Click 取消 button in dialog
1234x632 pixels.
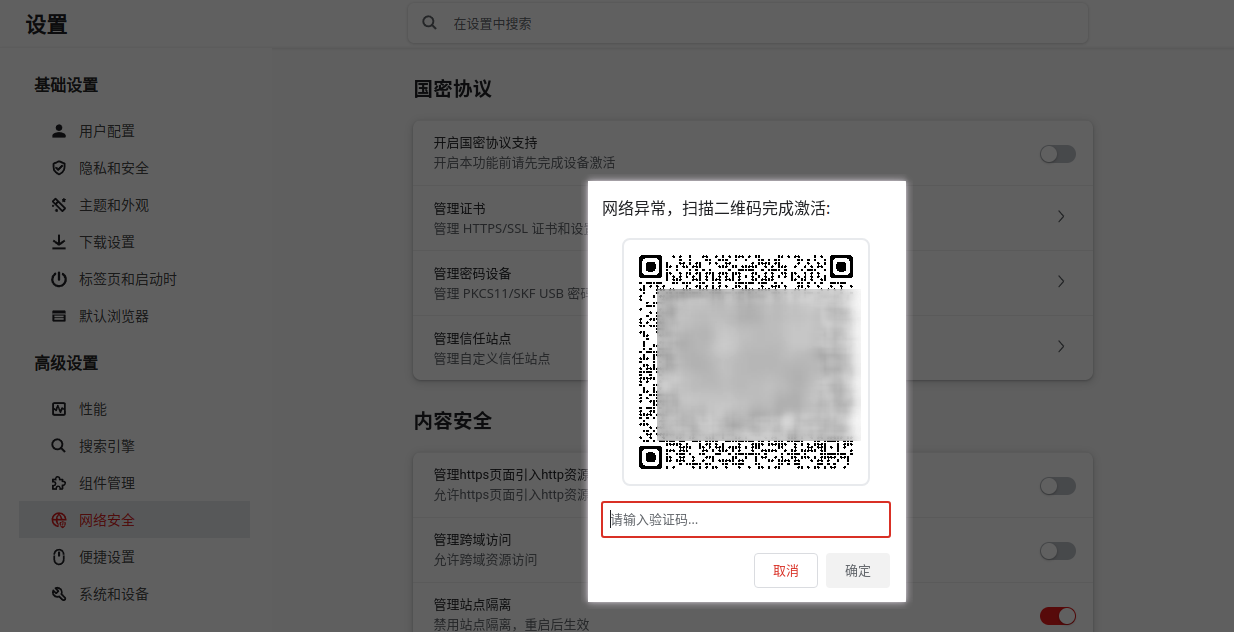[x=786, y=571]
